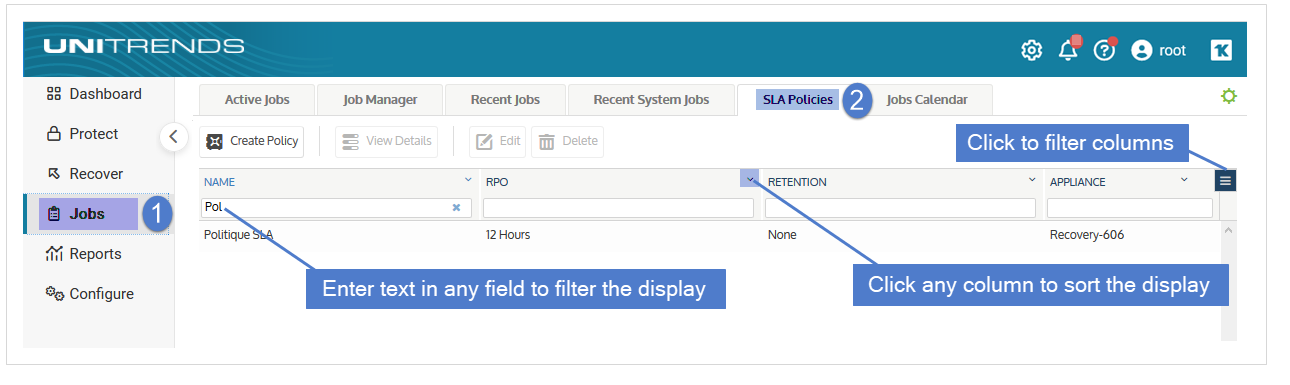The width and height of the screenshot is (1290, 385).
Task: Switch to the Active Jobs tab
Action: click(x=257, y=100)
